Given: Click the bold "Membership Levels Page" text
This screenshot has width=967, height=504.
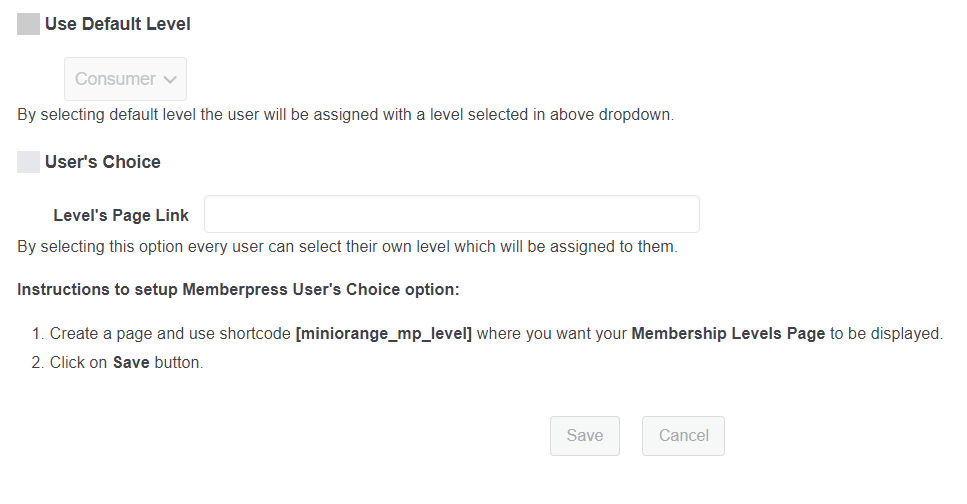Looking at the screenshot, I should pyautogui.click(x=728, y=333).
